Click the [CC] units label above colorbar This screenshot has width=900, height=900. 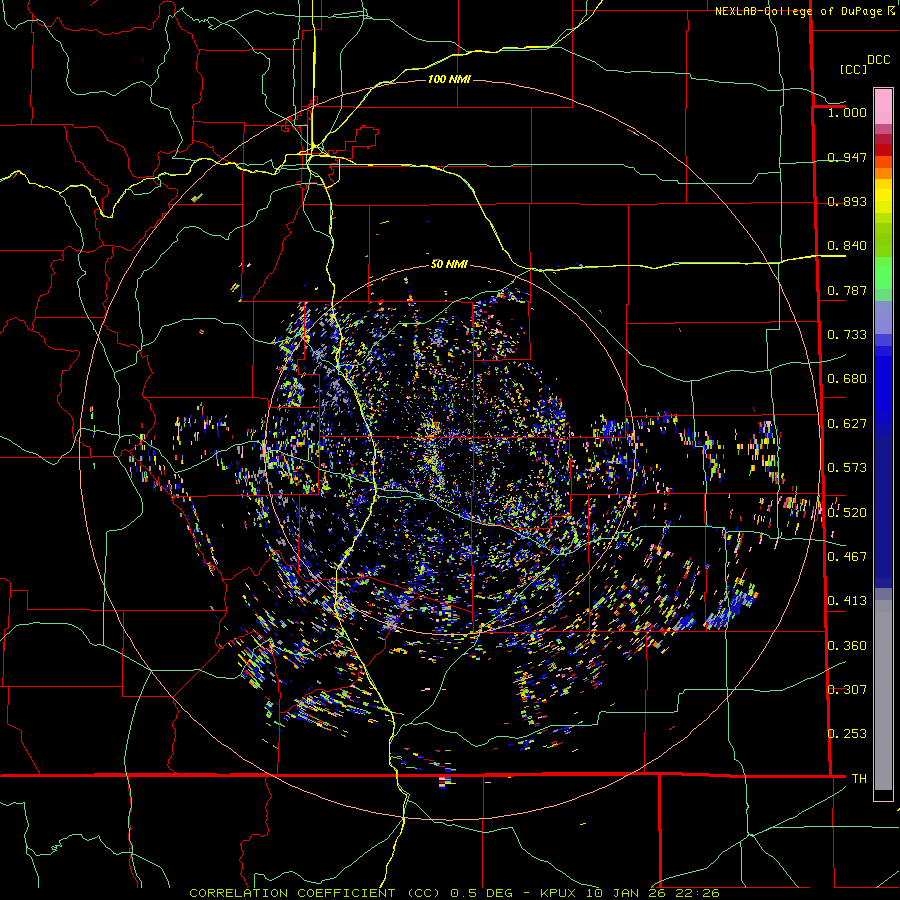(x=853, y=69)
